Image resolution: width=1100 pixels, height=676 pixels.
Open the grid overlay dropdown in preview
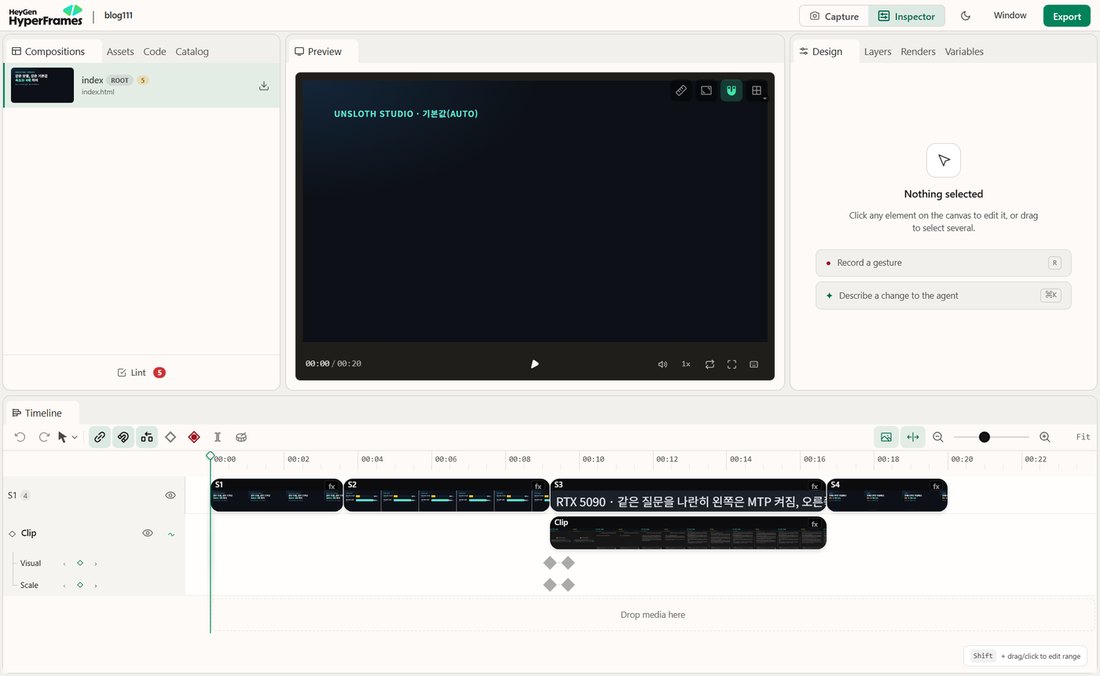coord(757,90)
